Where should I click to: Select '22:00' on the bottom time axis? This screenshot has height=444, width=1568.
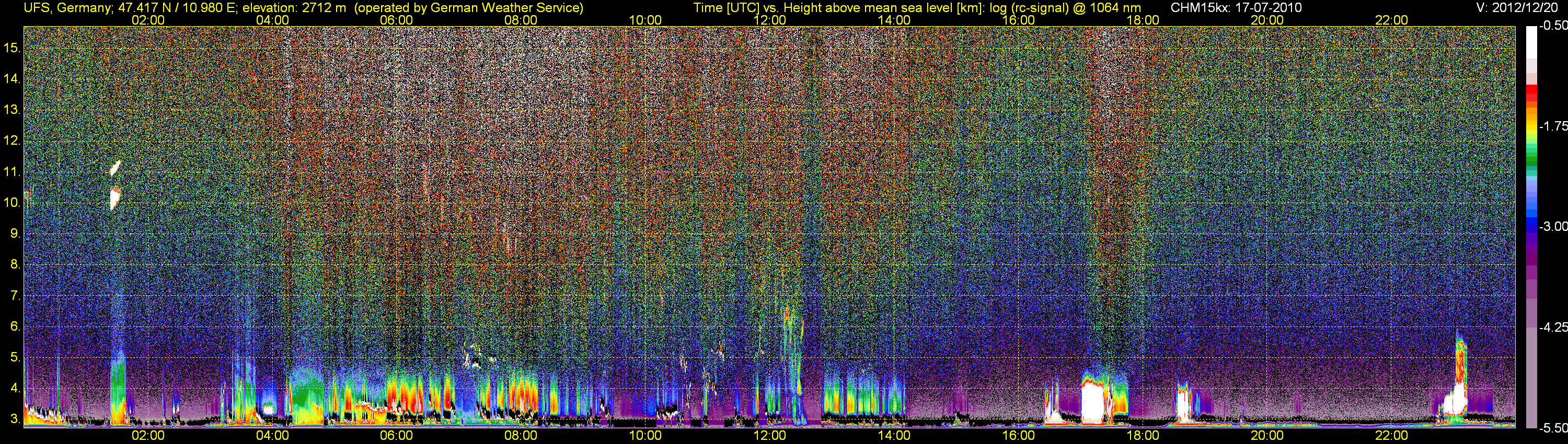point(1391,436)
